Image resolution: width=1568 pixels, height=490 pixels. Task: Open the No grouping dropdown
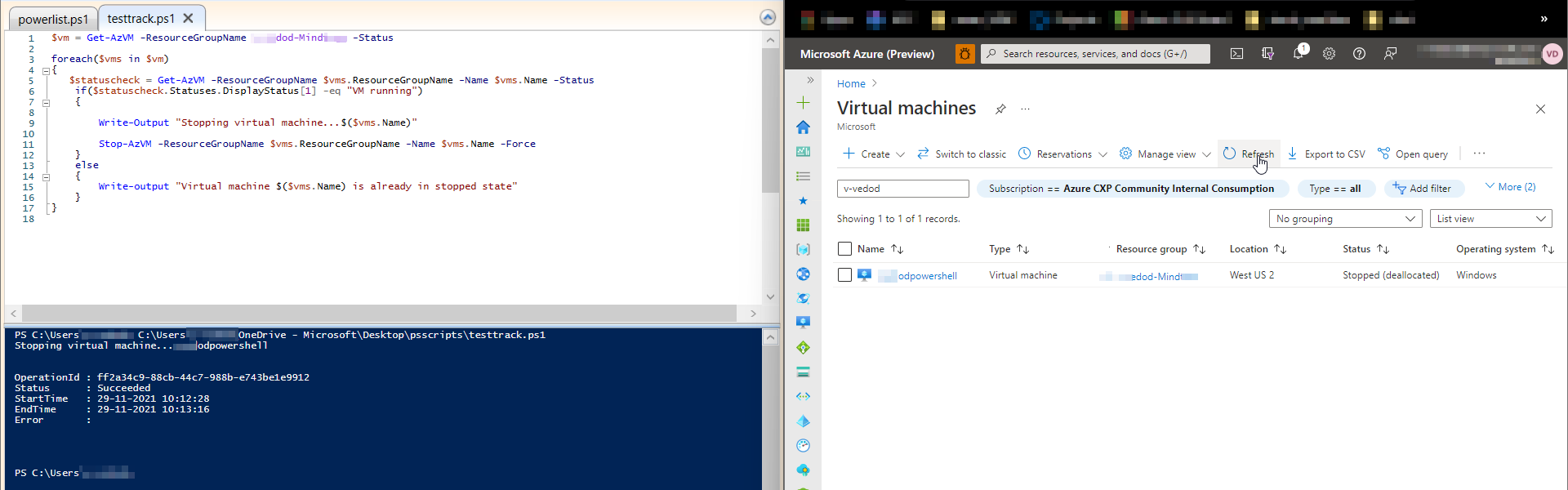click(x=1345, y=219)
